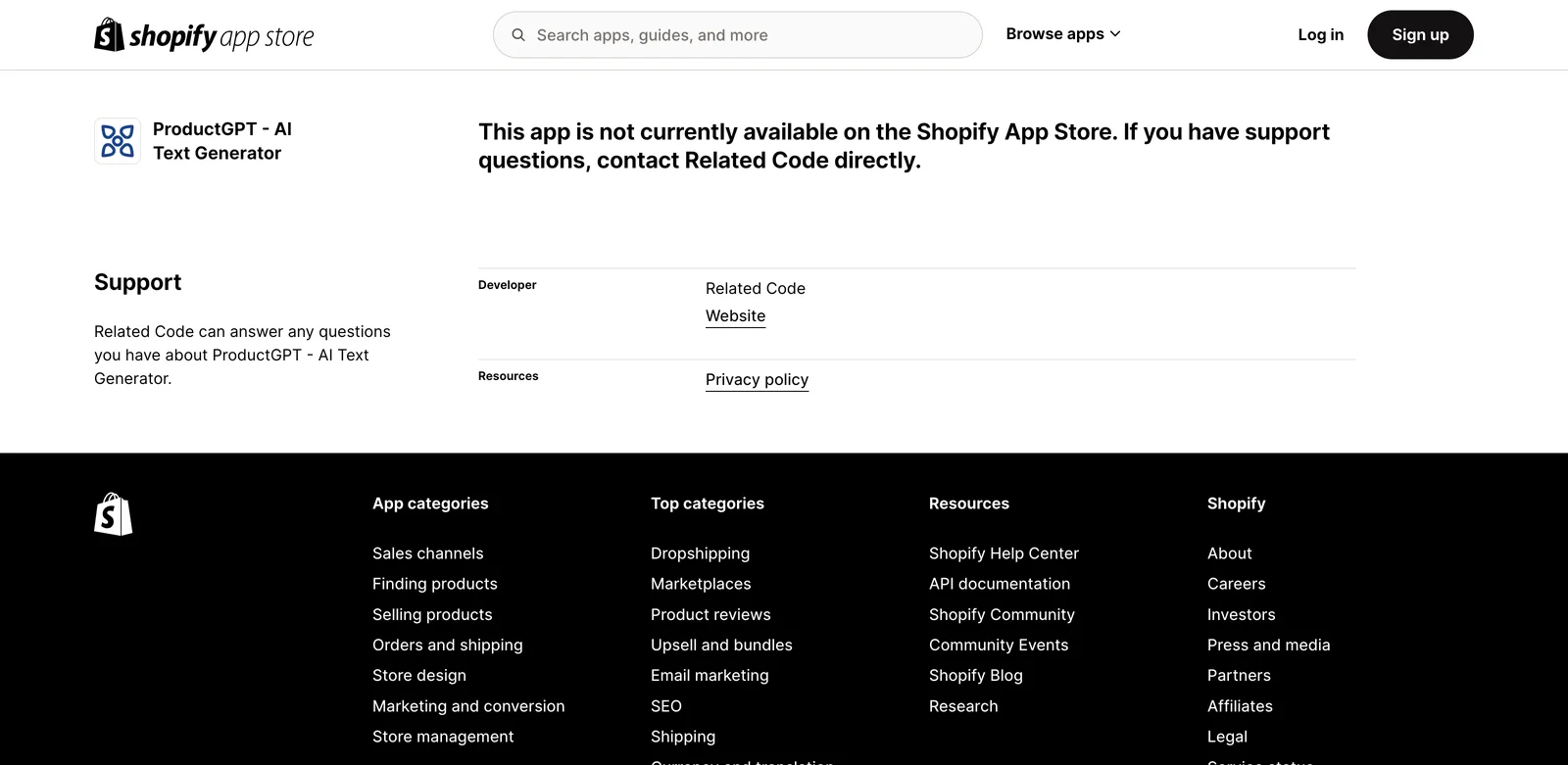Click the ProductGPT app icon

[118, 141]
